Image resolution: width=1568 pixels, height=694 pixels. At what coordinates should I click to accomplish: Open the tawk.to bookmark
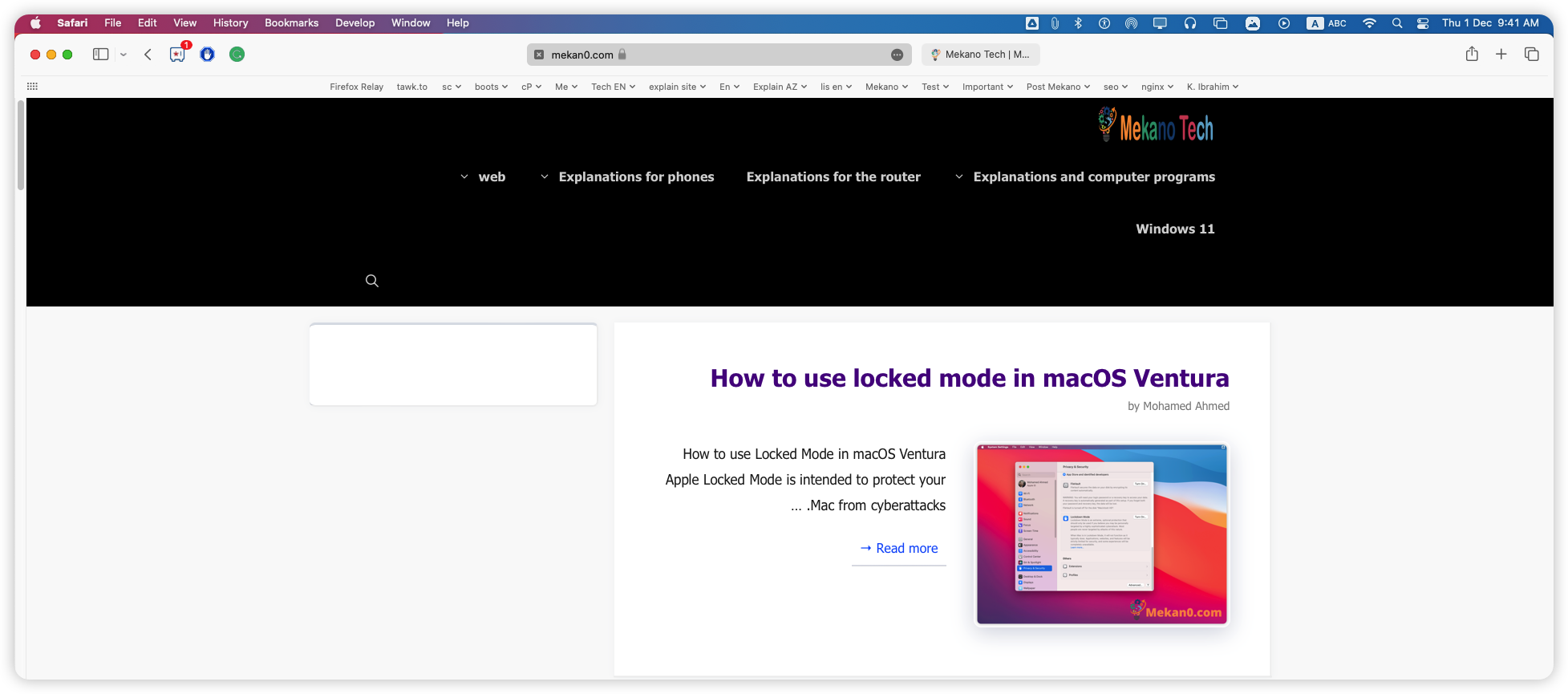click(411, 87)
